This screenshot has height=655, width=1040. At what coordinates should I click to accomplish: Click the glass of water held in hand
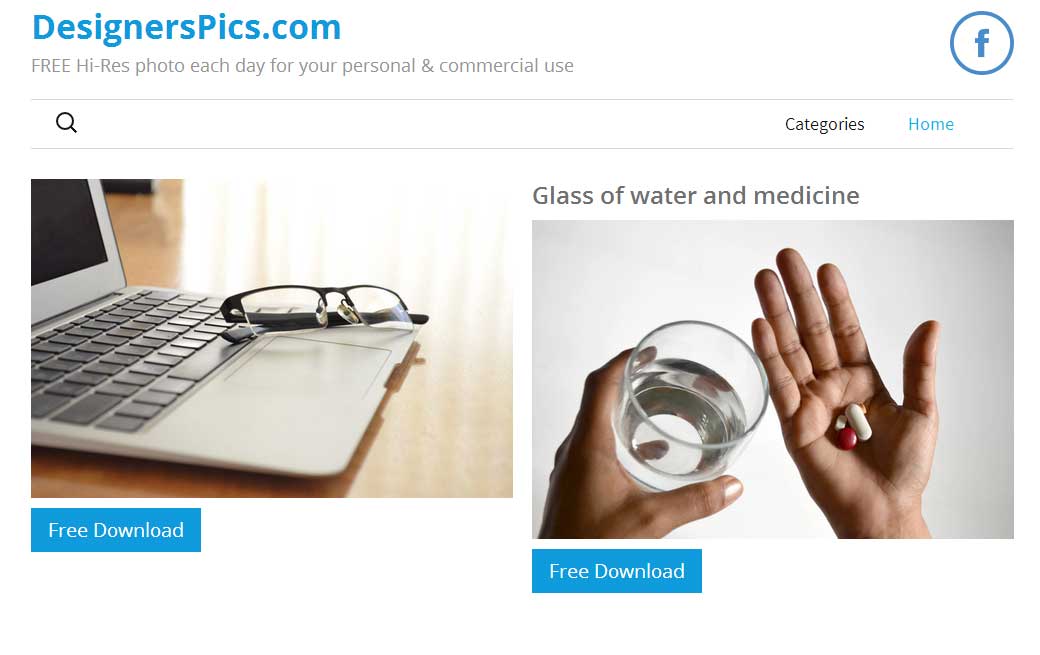(690, 404)
